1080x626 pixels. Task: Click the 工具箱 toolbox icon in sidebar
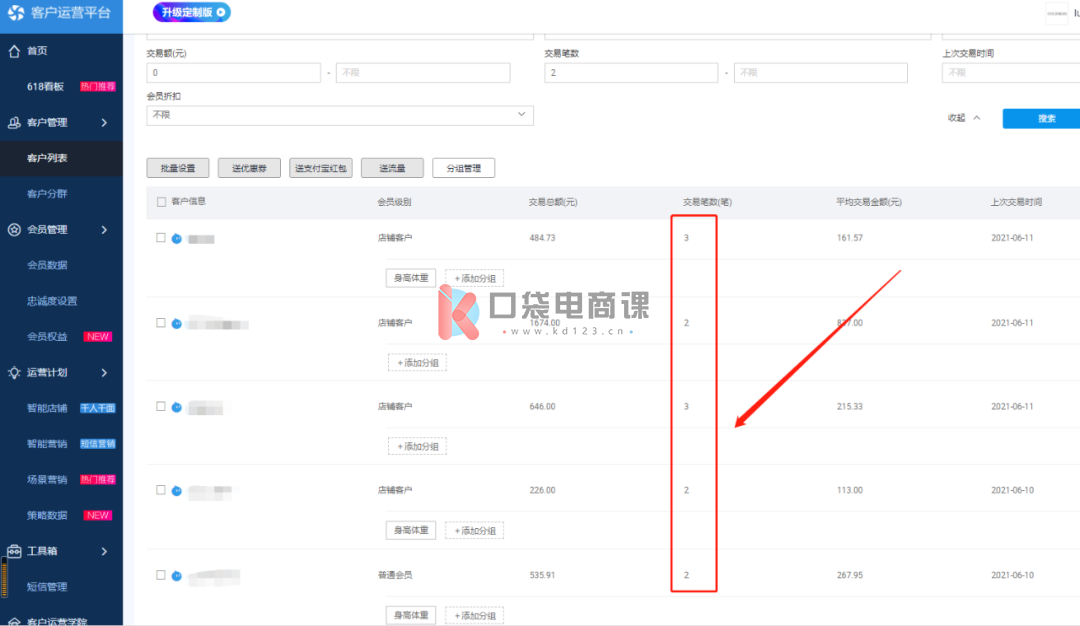[x=14, y=551]
